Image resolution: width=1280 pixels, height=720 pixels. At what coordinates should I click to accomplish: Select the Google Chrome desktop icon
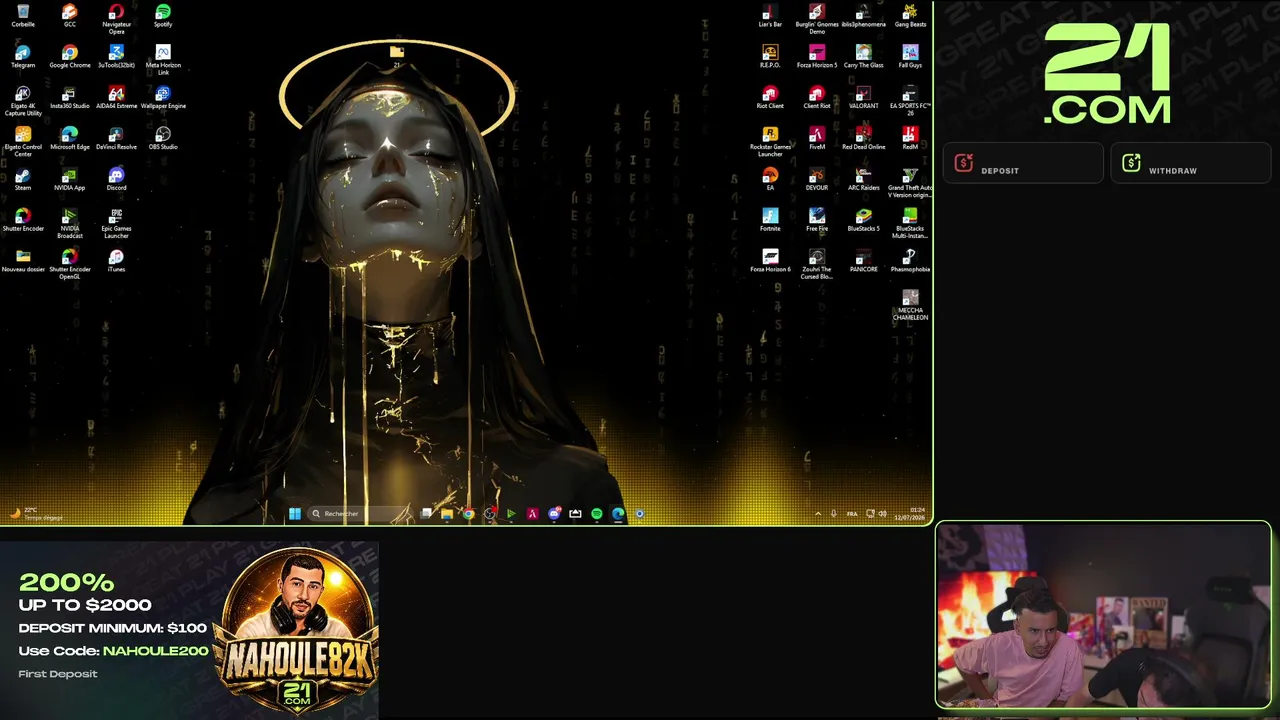tap(70, 57)
